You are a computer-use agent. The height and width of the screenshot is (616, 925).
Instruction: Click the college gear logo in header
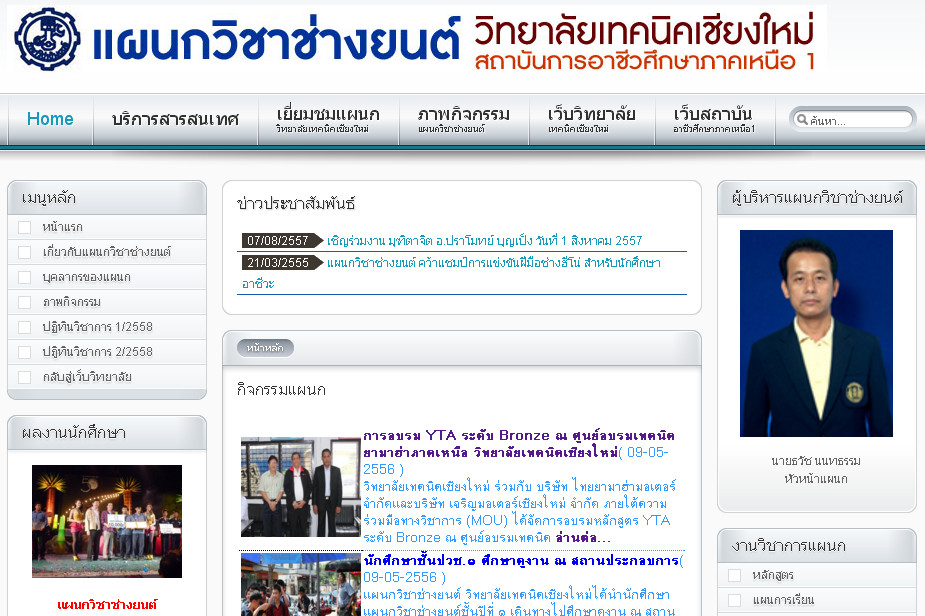coord(47,39)
